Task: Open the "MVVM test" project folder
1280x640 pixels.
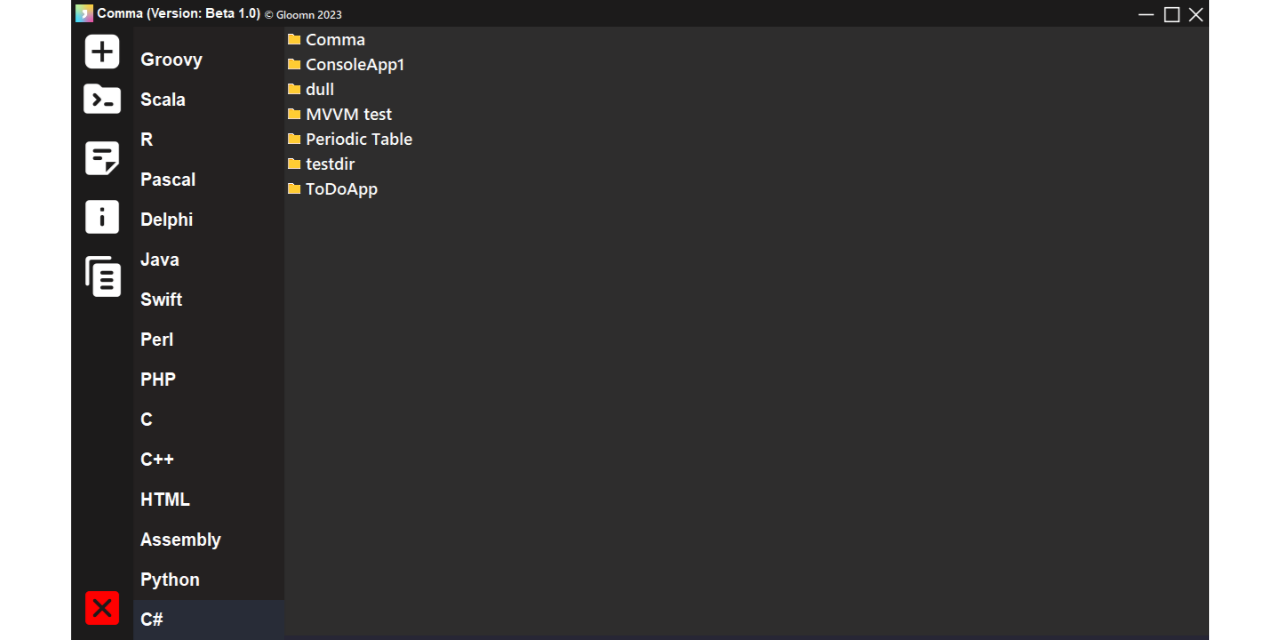Action: (349, 114)
